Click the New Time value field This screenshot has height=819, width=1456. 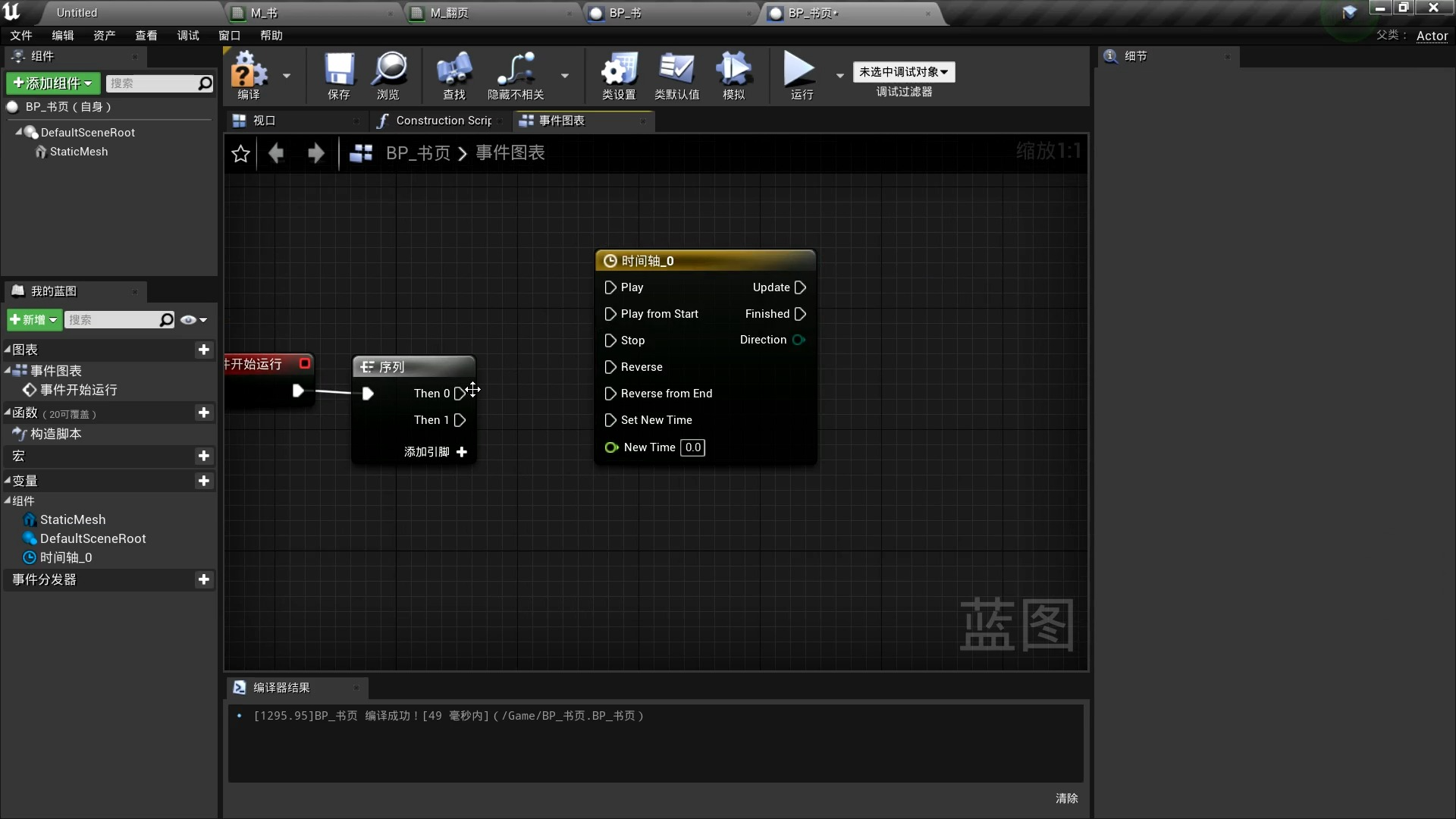692,447
